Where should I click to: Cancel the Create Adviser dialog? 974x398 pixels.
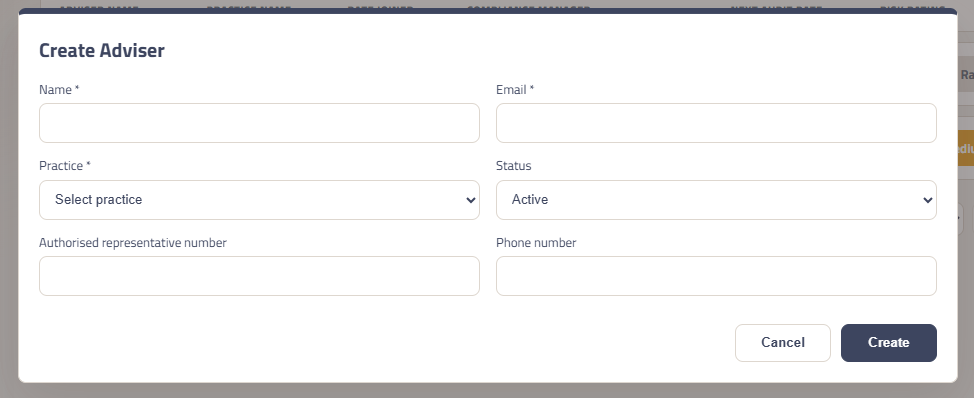pos(783,343)
